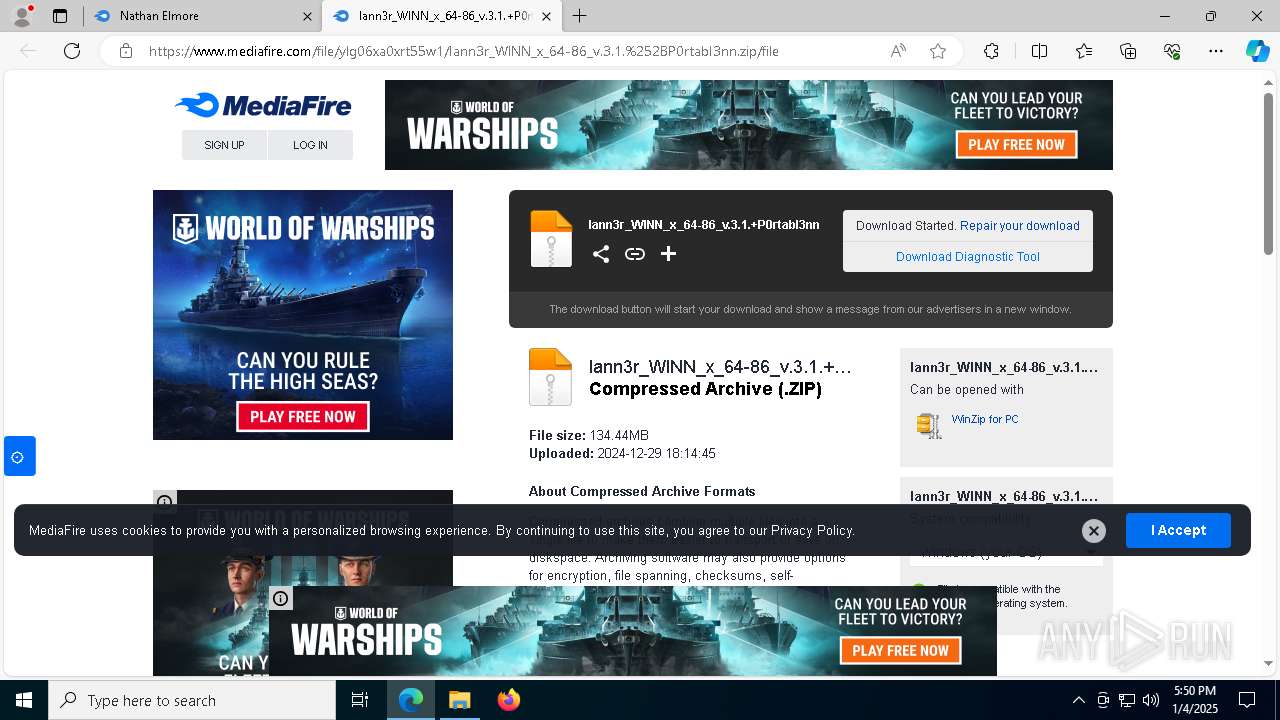The height and width of the screenshot is (720, 1280).
Task: Click the SIGN UP button
Action: tap(224, 145)
